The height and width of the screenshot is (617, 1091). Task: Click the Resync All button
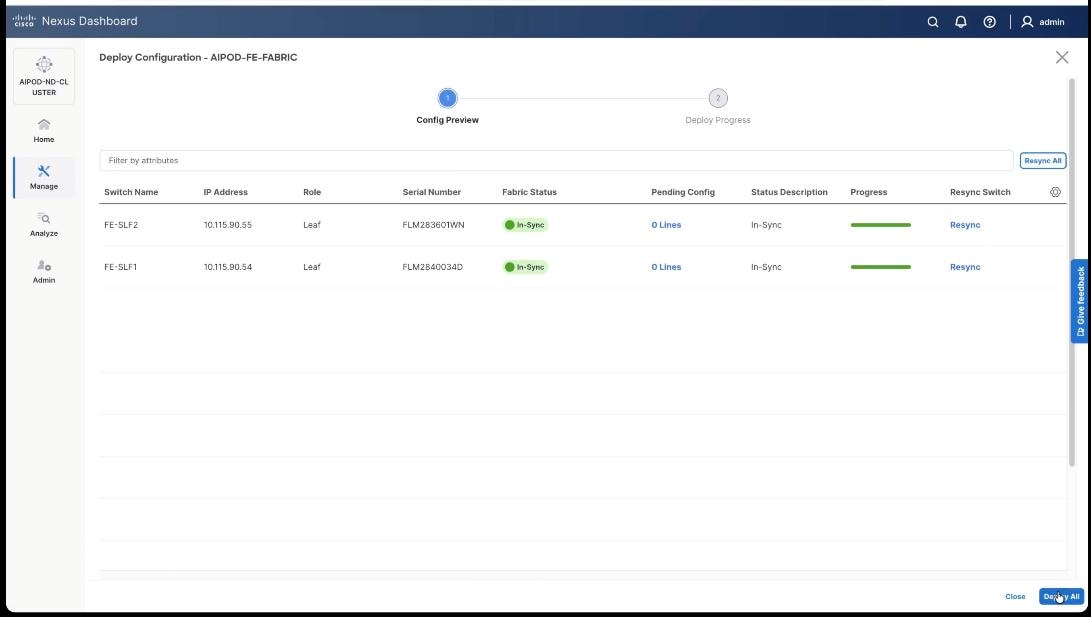(1042, 160)
